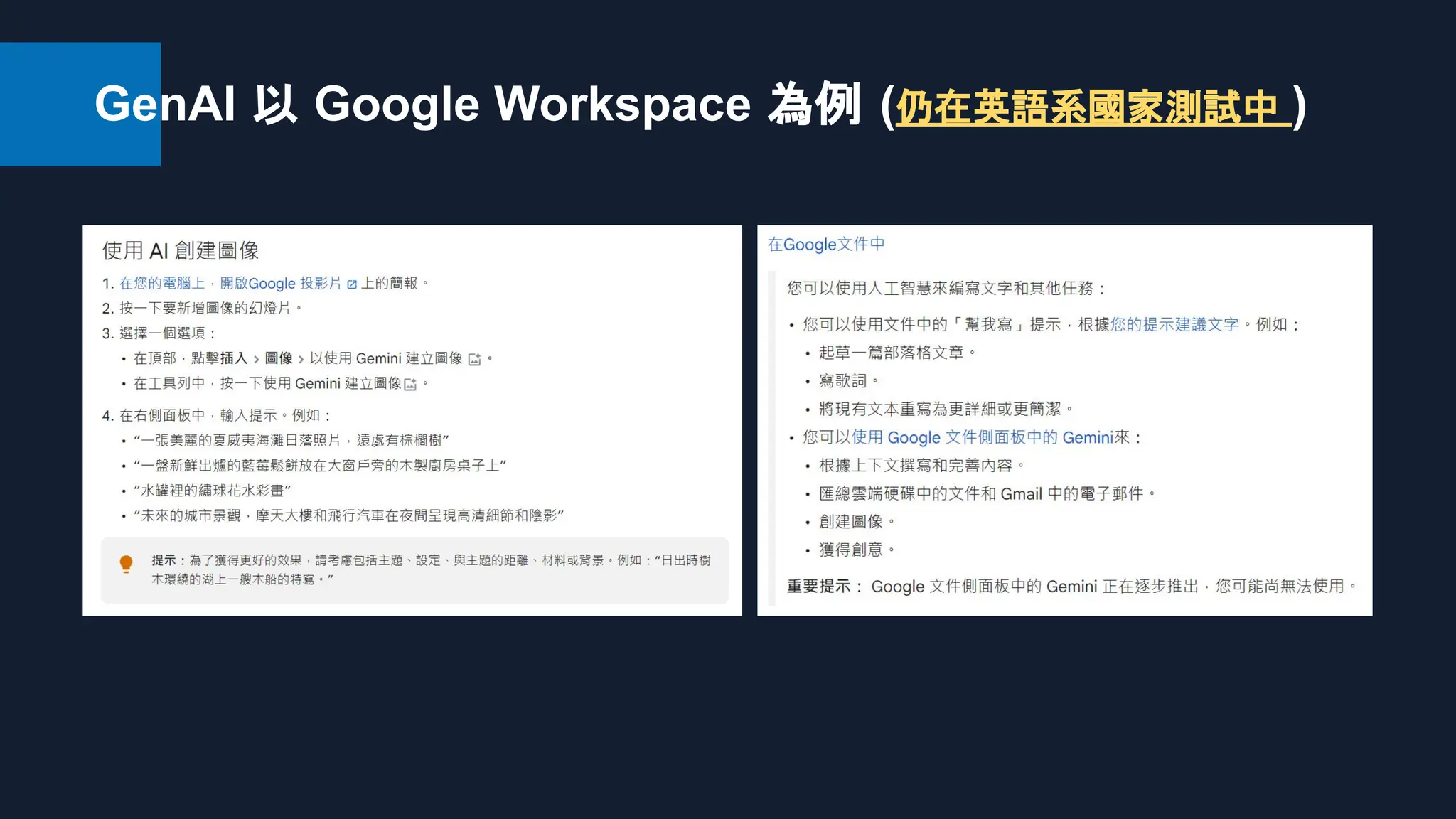Viewport: 1456px width, 819px height.
Task: Click the external-link icon after 投影片
Action: point(352,284)
